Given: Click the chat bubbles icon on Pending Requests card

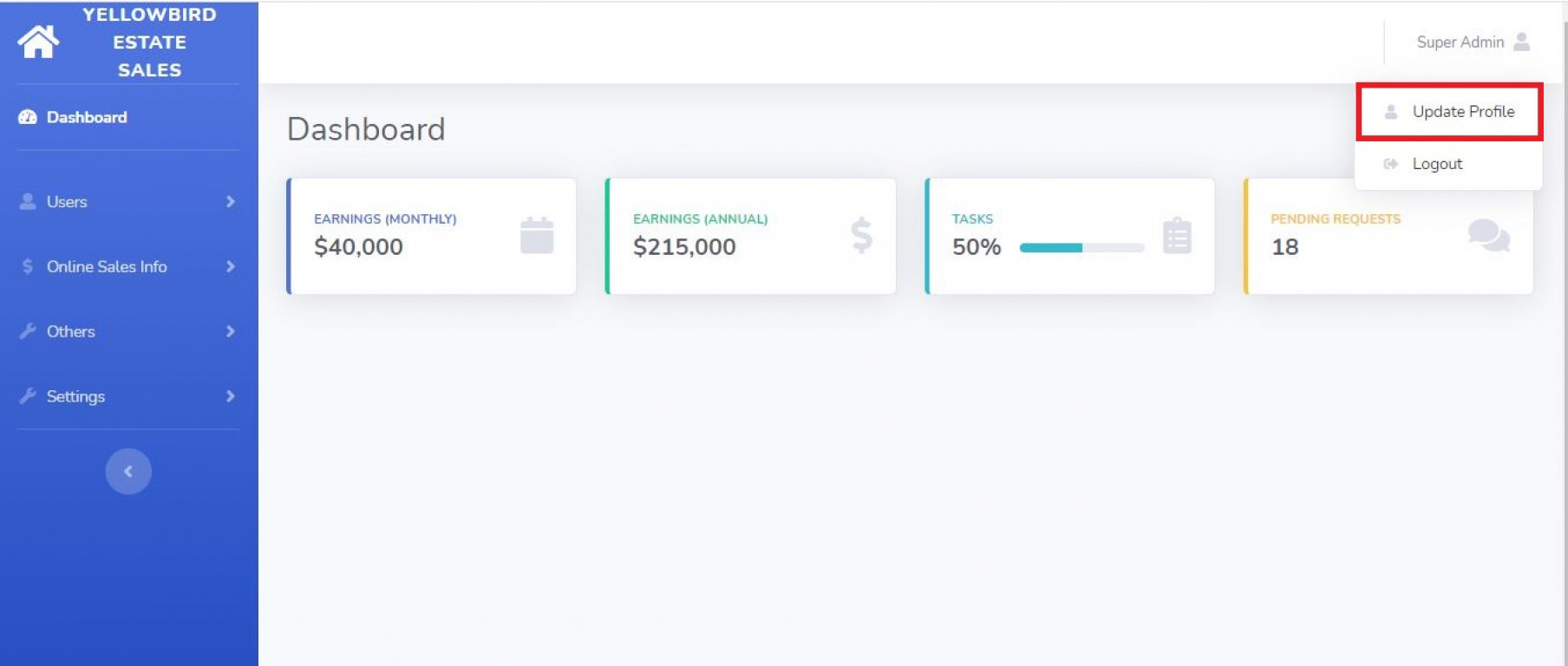Looking at the screenshot, I should tap(1489, 235).
